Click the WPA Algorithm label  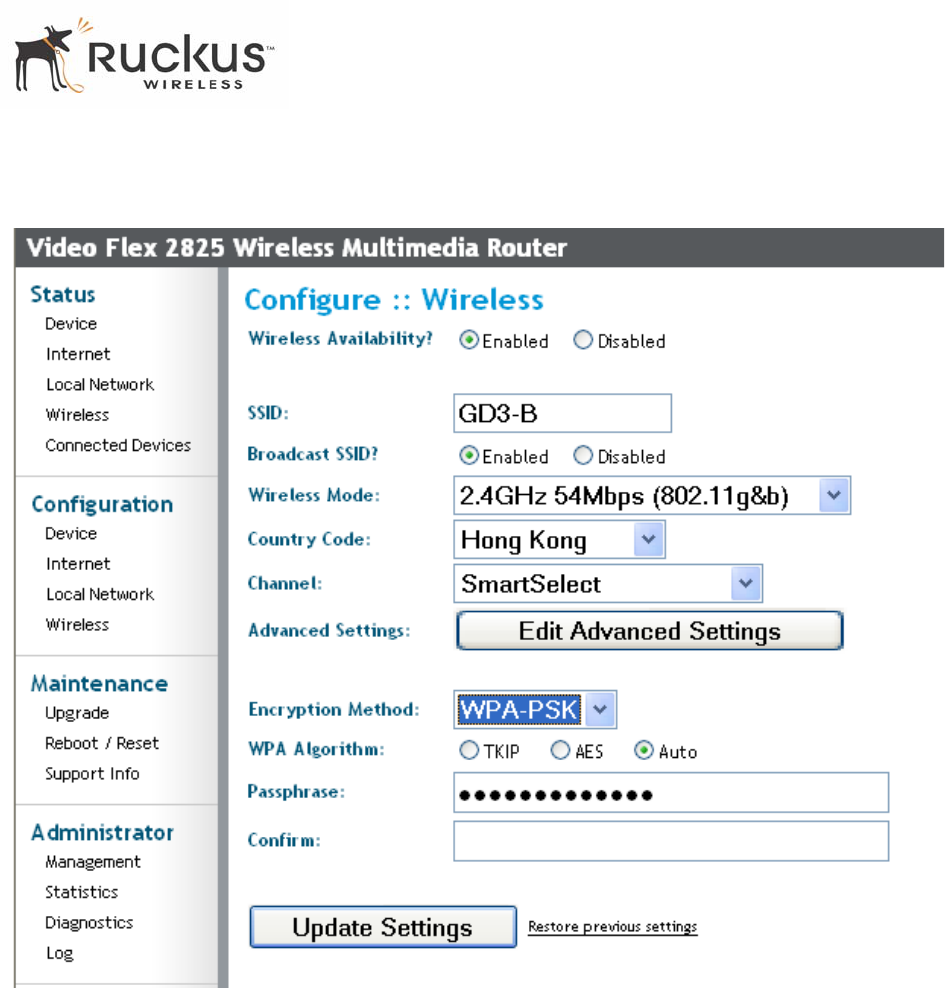tap(316, 749)
